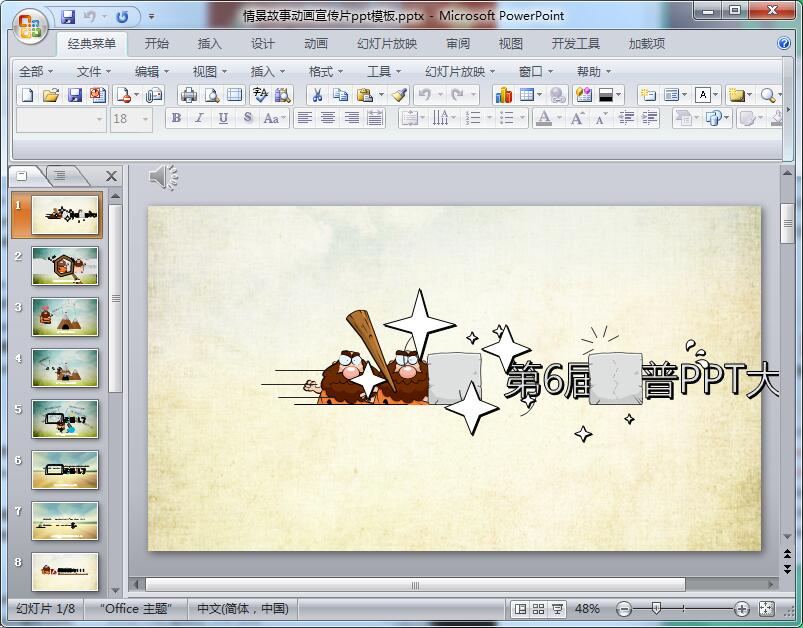Increase font size with large A icon

577,118
